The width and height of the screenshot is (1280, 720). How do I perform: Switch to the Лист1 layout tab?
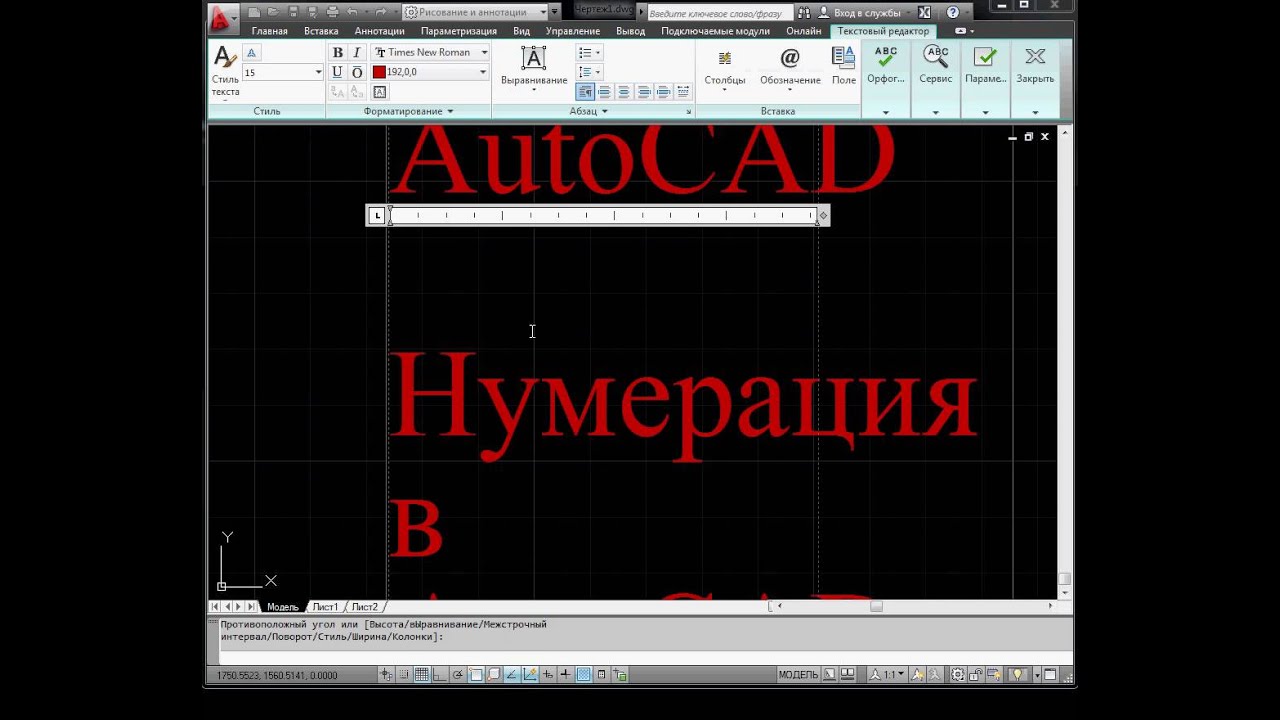pos(325,607)
